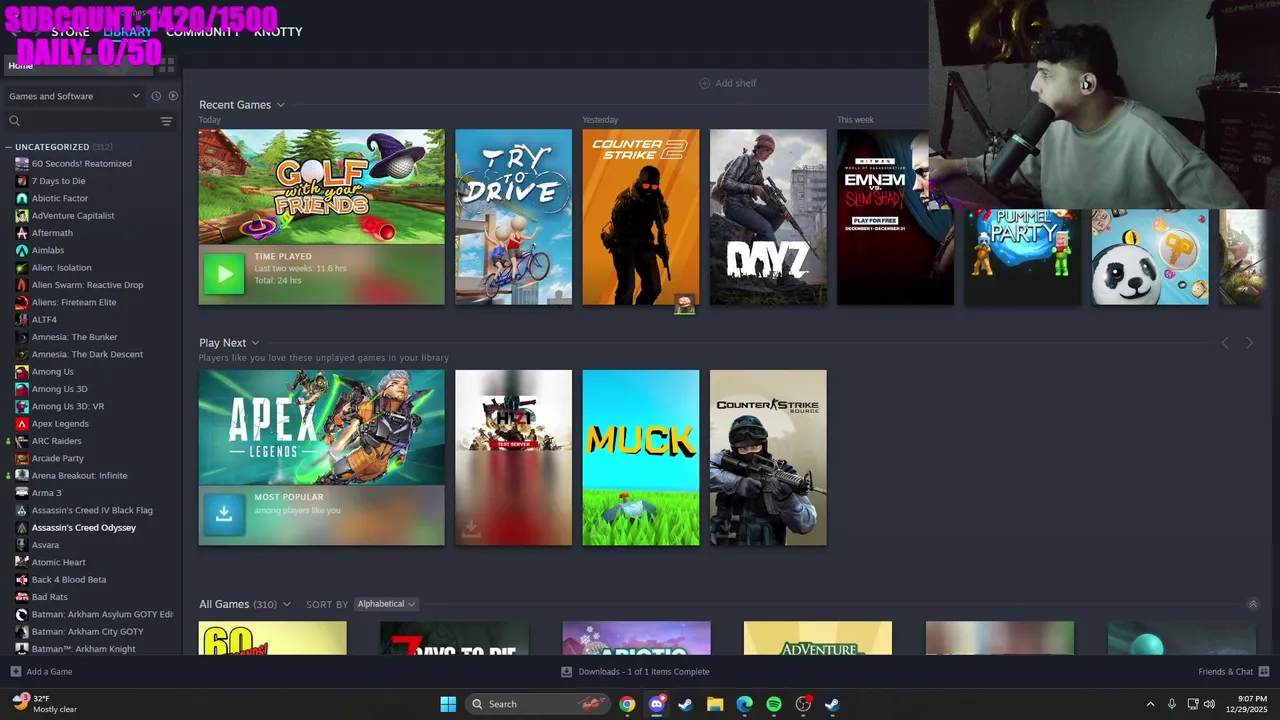Click the library search magnifier icon
Screen dimensions: 1280x720
[15, 121]
